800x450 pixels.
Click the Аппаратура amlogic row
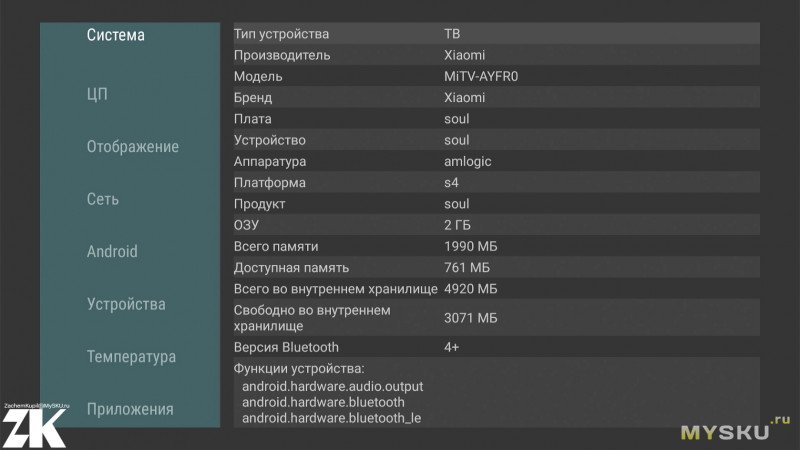(496, 161)
